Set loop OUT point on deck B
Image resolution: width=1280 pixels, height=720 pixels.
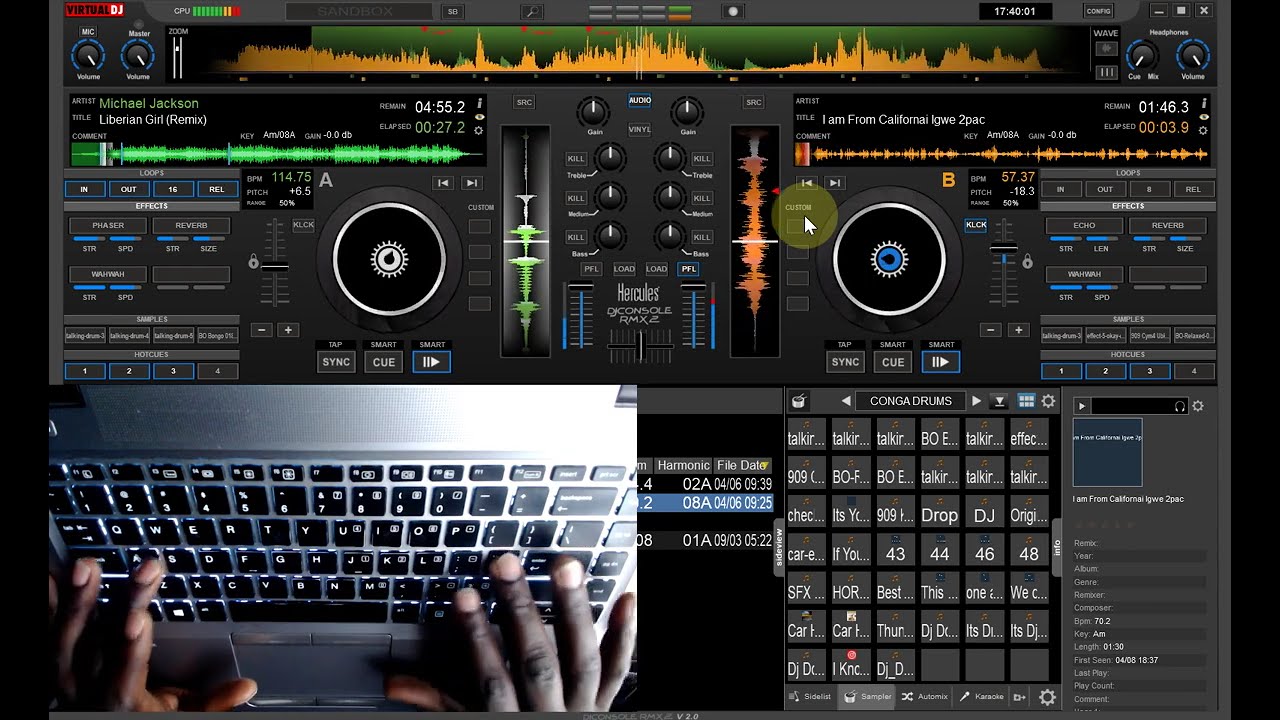point(1105,189)
